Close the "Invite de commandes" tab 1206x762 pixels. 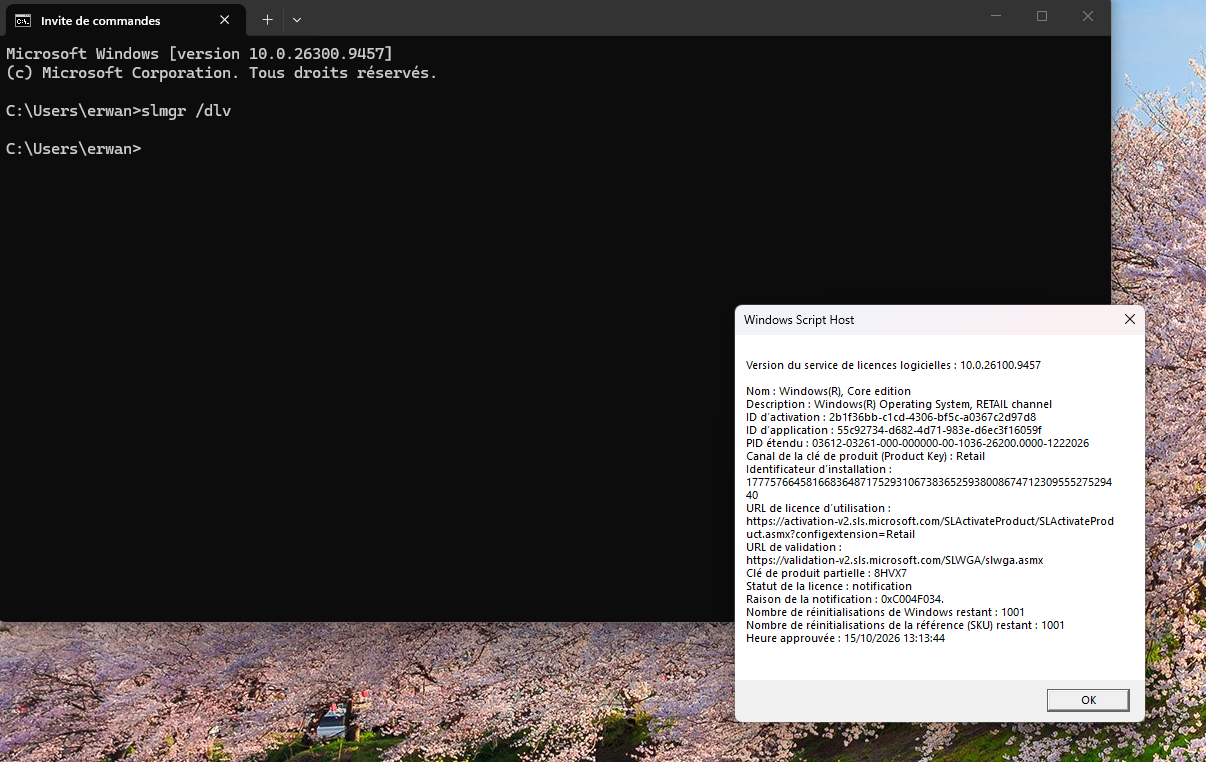click(225, 20)
